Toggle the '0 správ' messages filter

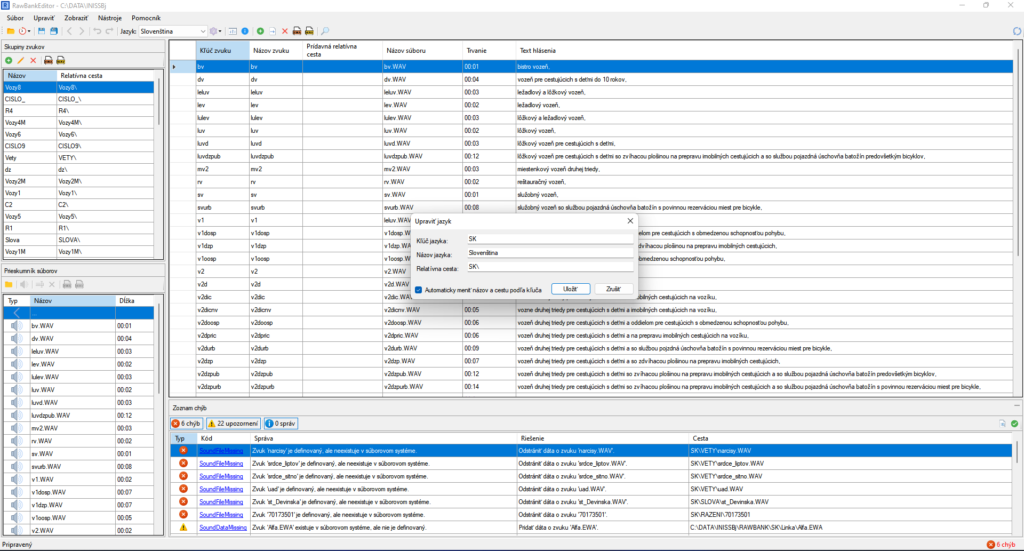[x=283, y=424]
